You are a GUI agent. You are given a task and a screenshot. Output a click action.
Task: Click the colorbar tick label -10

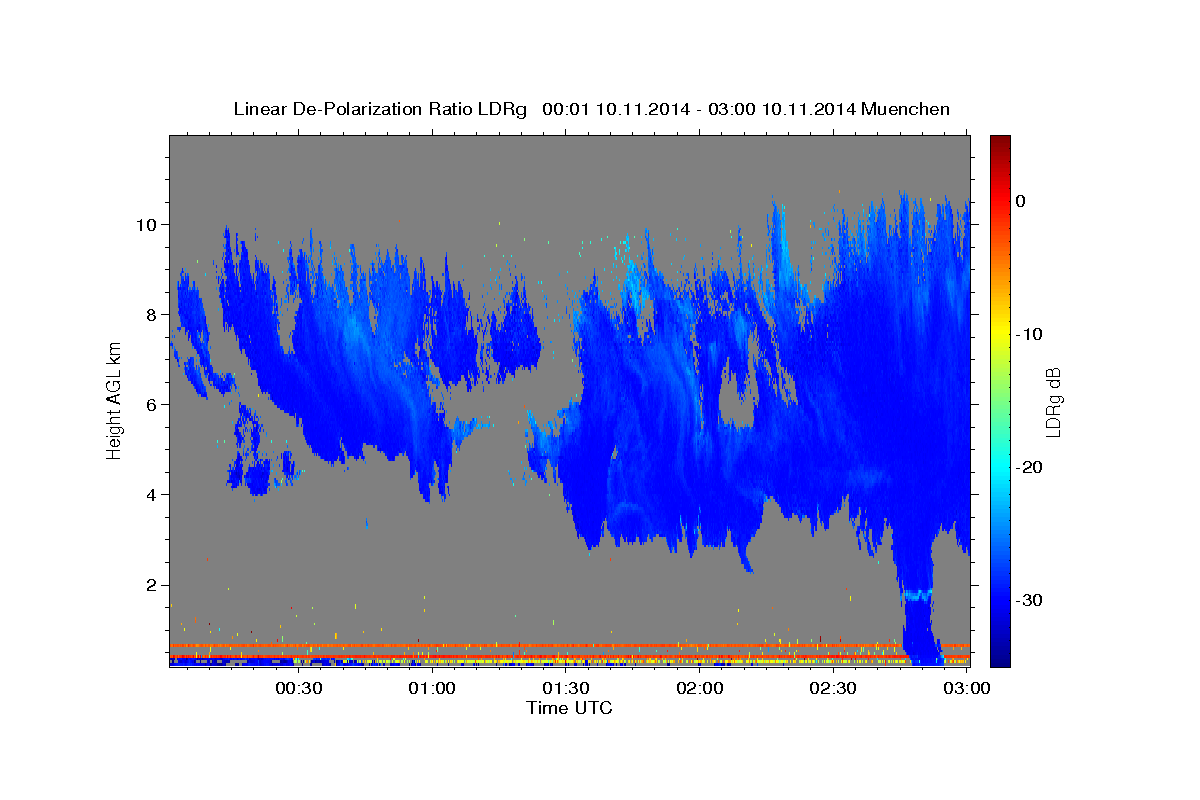pos(1029,334)
